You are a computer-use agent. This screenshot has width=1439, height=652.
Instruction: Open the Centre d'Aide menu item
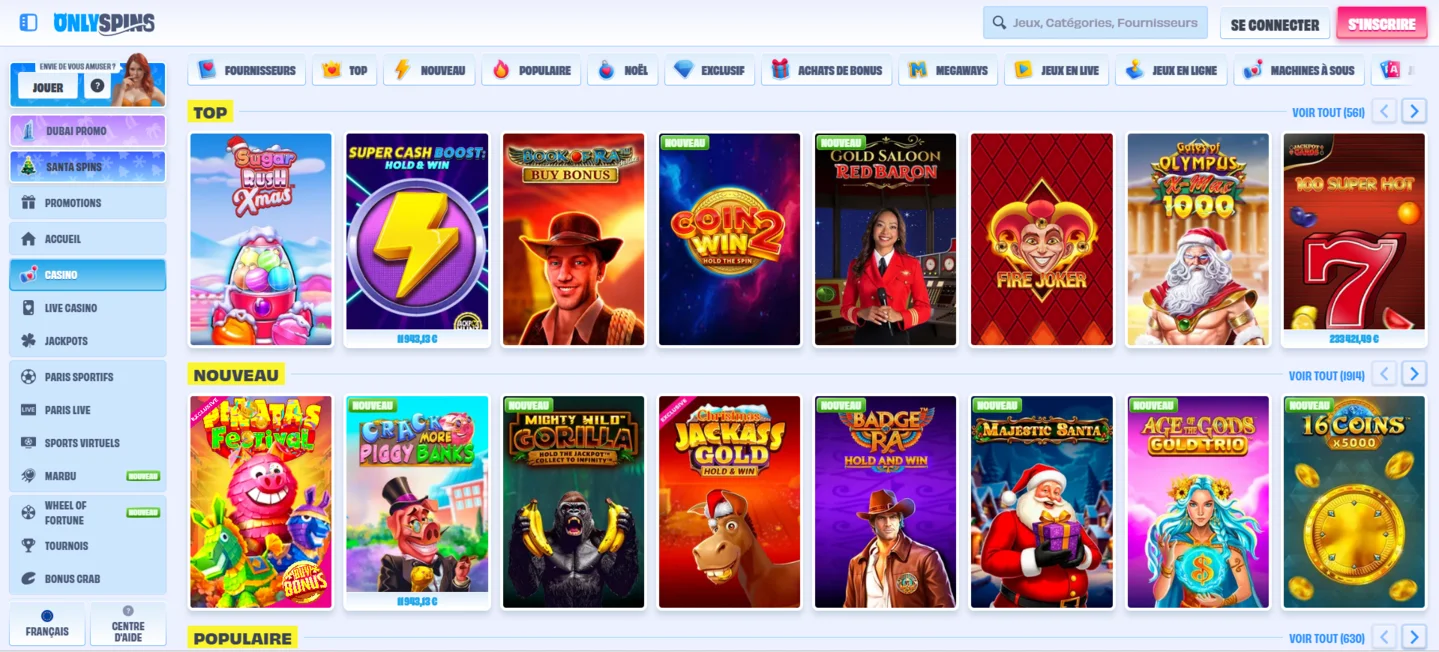tap(128, 624)
